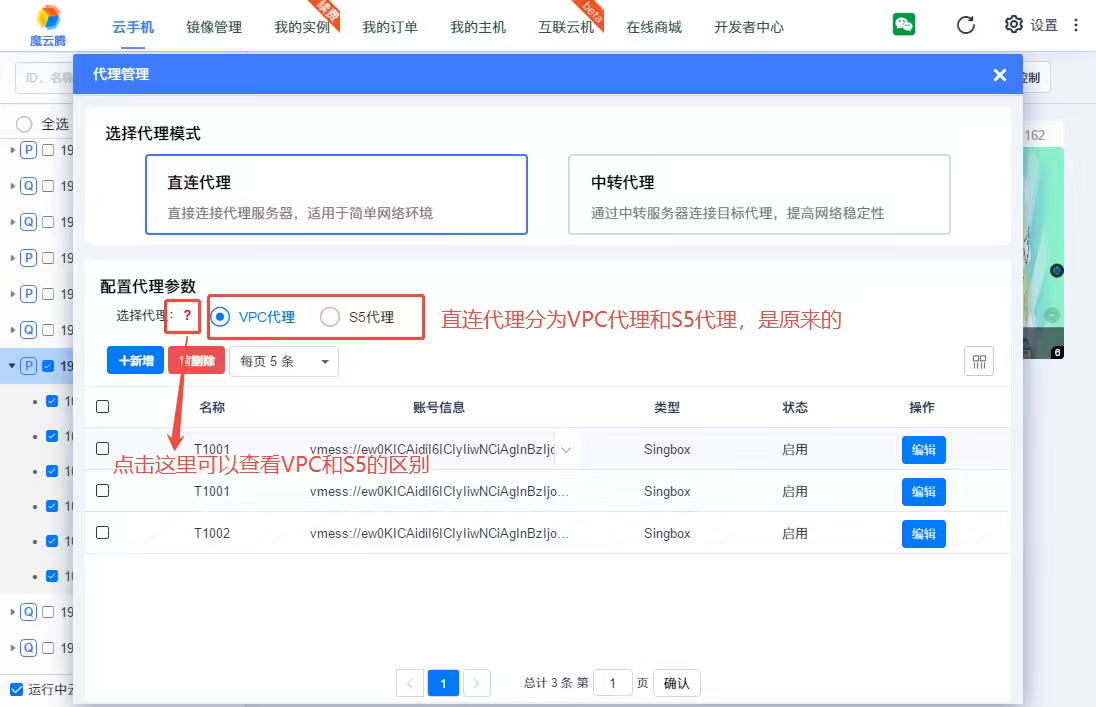1096x707 pixels.
Task: Toggle the table header select-all checkbox
Action: 102,407
